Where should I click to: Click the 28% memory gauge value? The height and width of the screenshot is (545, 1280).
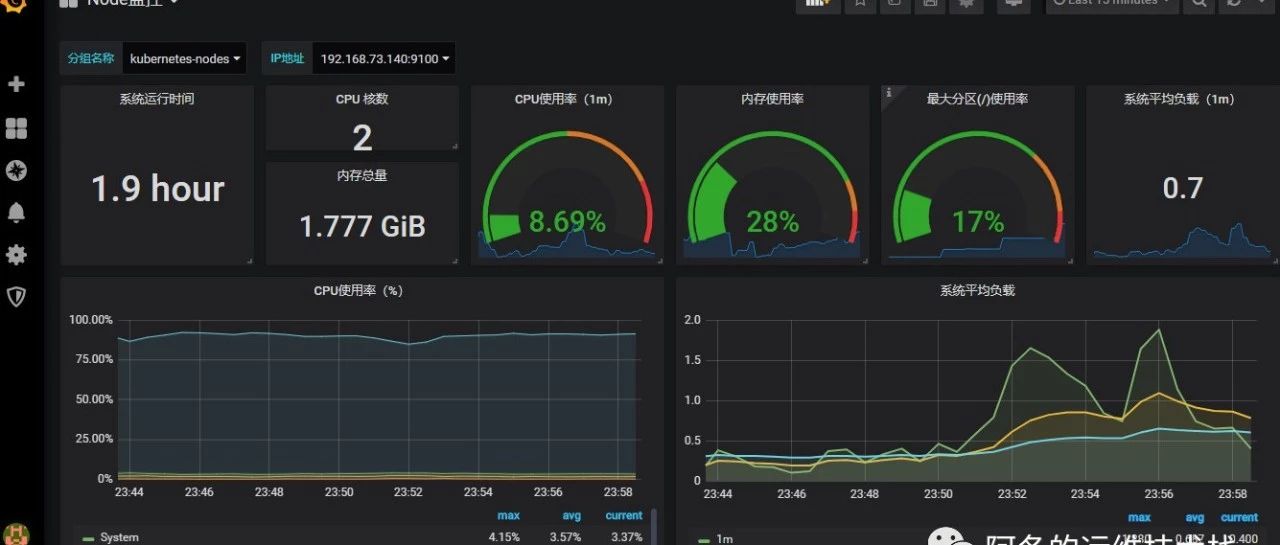coord(772,221)
